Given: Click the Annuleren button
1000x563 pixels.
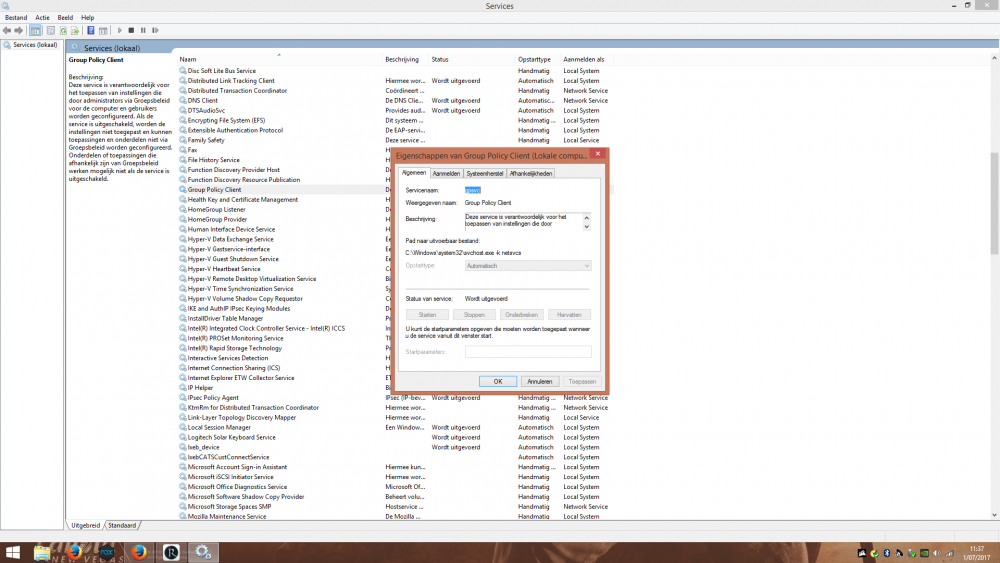Looking at the screenshot, I should click(540, 381).
